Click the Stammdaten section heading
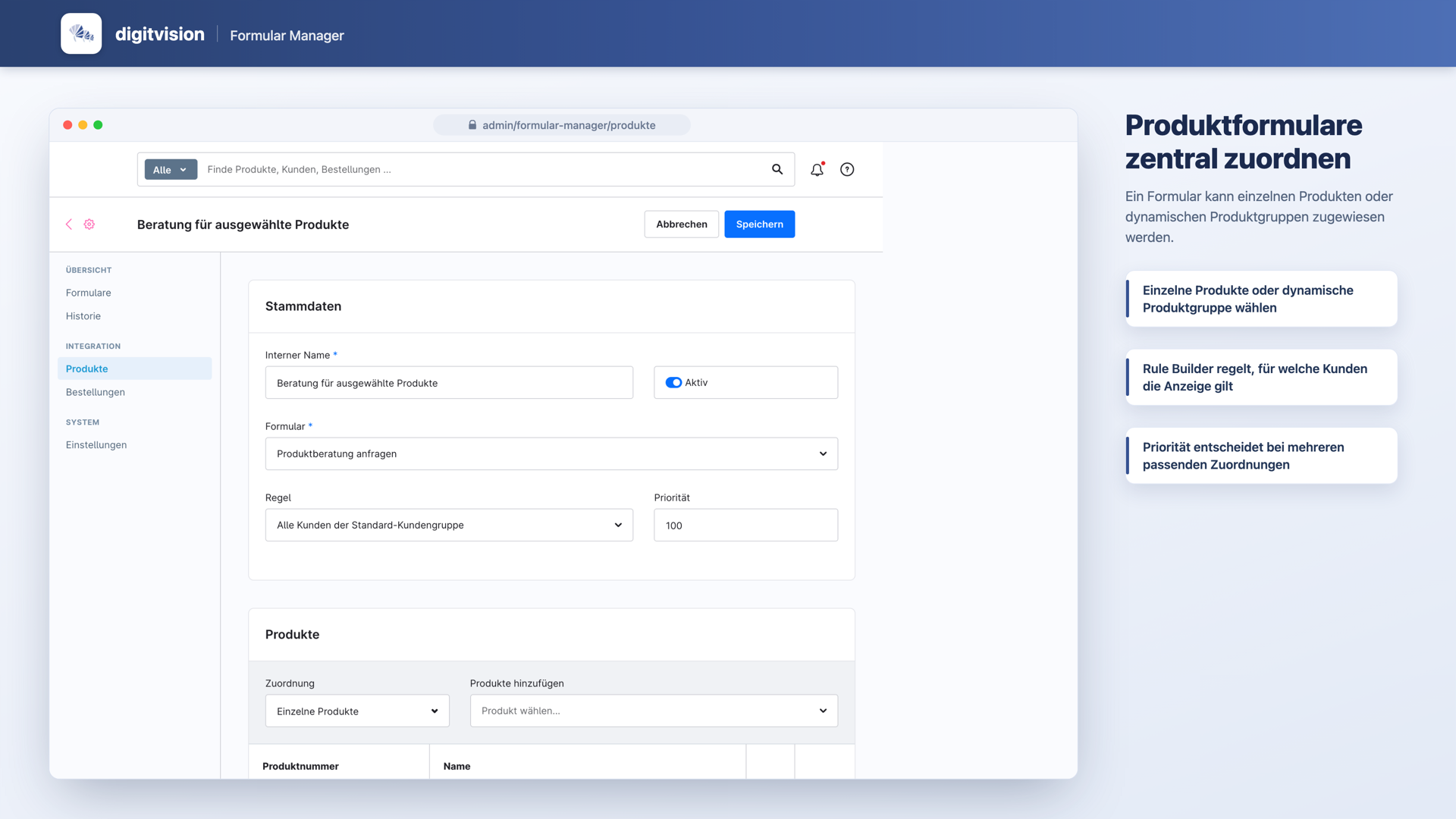Viewport: 1456px width, 819px height. pos(303,306)
